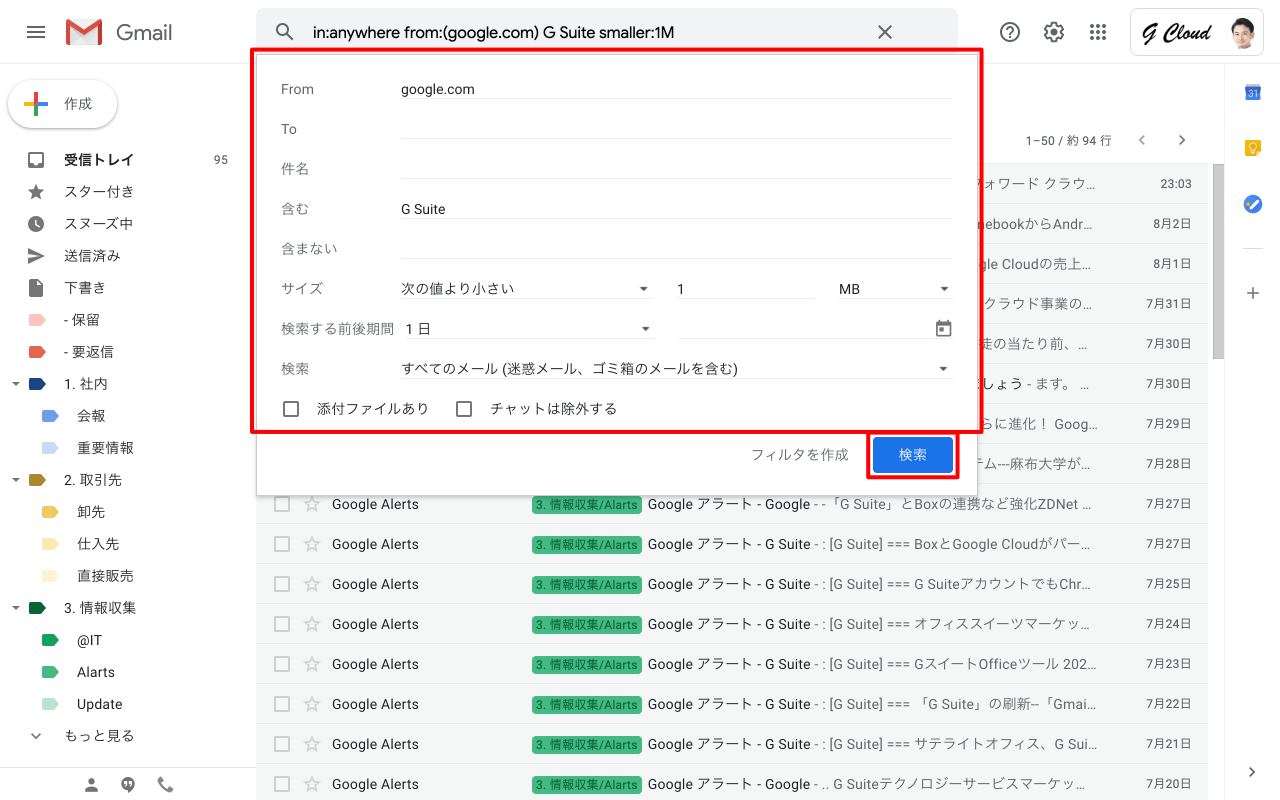Click the search magnifier icon
Screen dimensions: 1280x800
tap(285, 32)
